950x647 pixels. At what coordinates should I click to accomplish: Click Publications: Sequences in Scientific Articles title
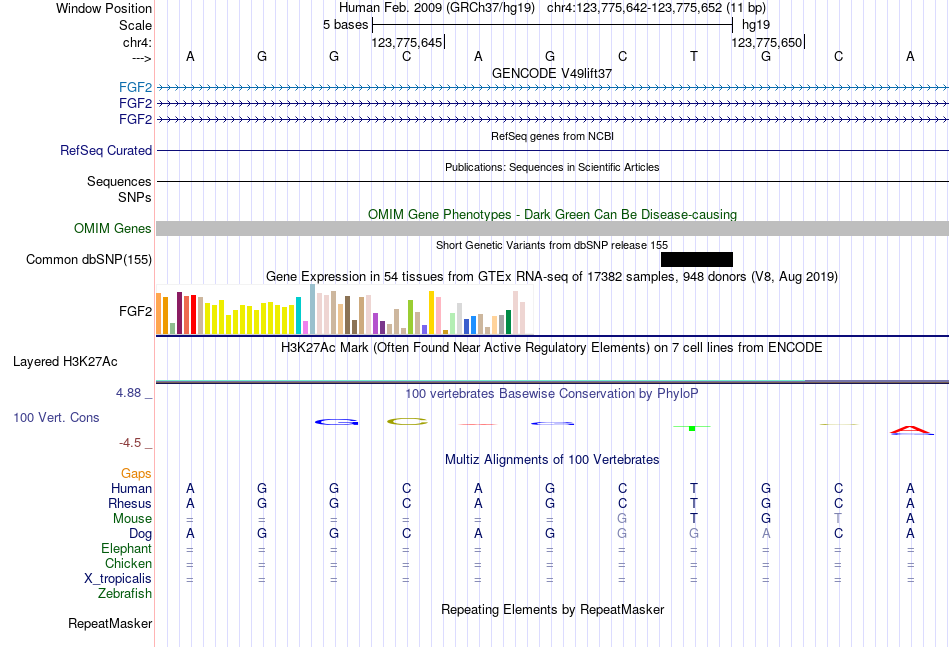pos(552,167)
